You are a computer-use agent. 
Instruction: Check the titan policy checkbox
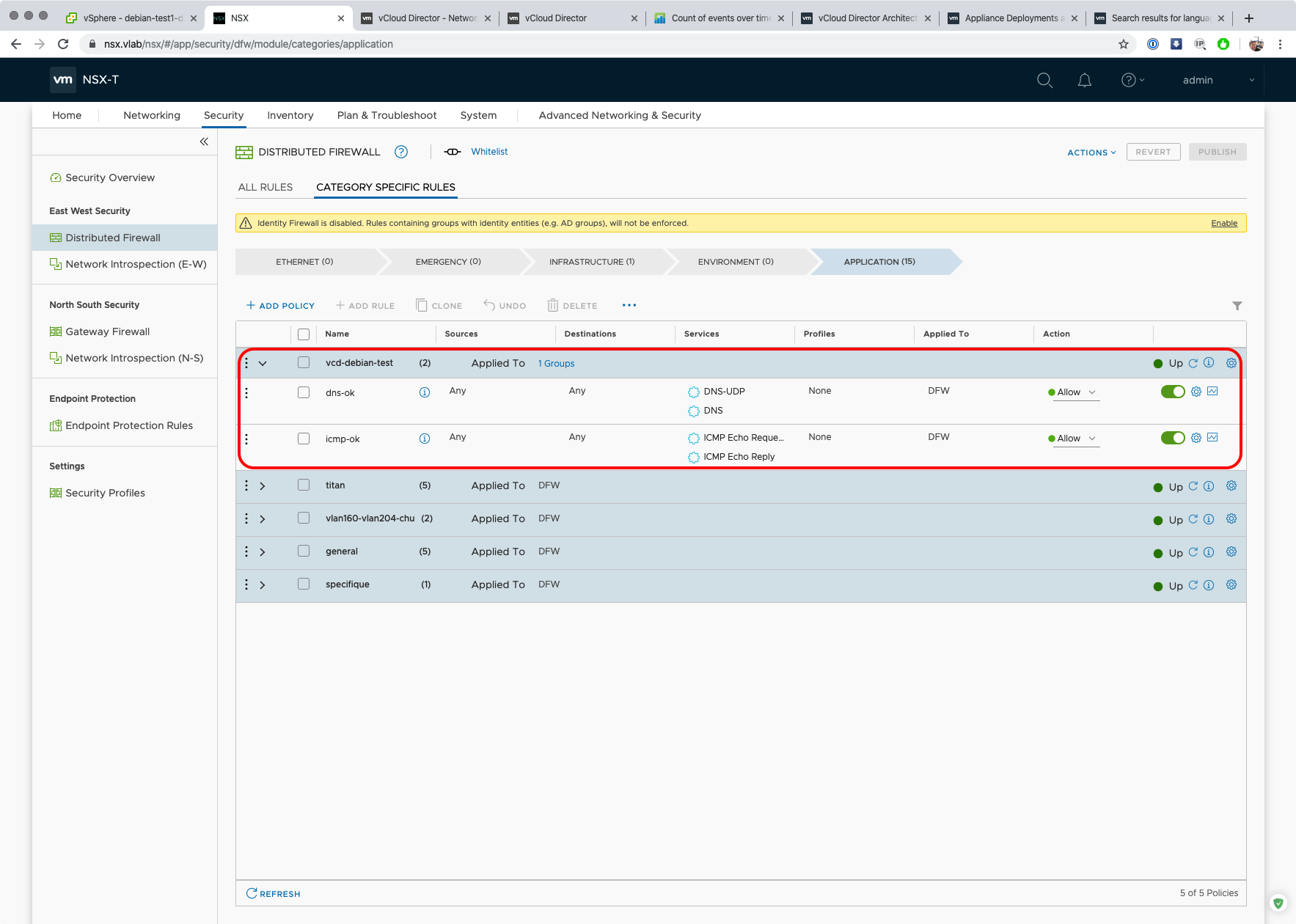click(x=304, y=485)
